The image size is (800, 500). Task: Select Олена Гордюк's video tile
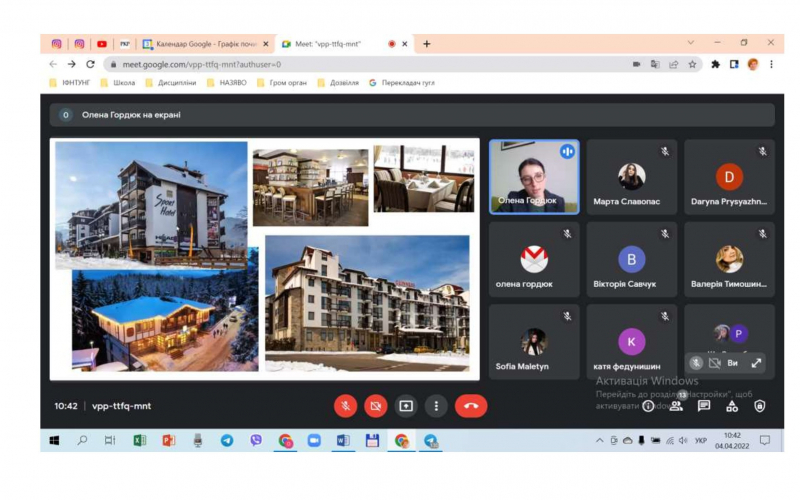(534, 177)
